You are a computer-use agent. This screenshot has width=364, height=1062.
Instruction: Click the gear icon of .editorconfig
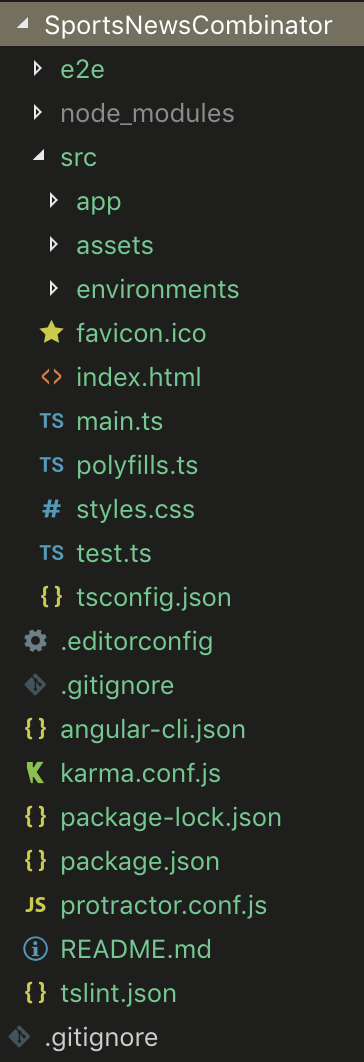[x=35, y=641]
